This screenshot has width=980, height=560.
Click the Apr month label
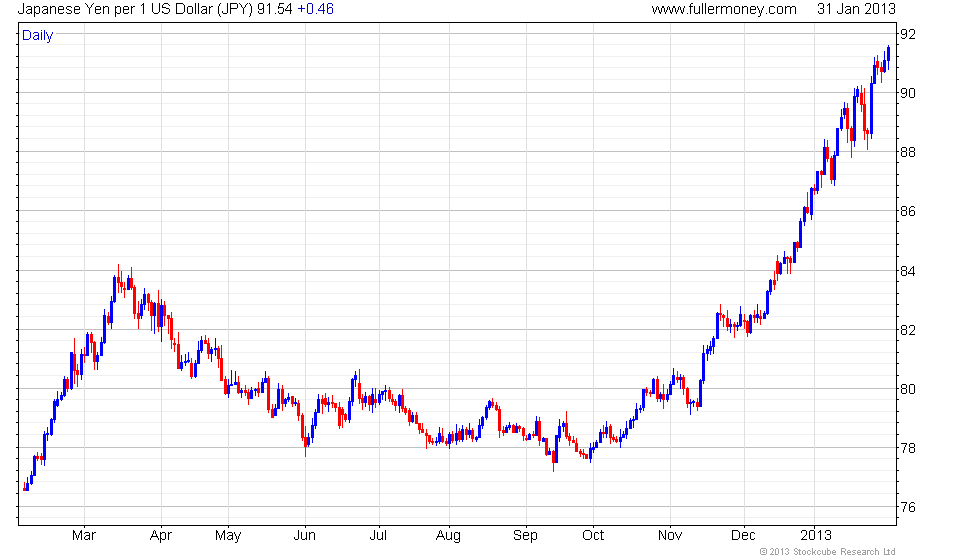click(161, 536)
